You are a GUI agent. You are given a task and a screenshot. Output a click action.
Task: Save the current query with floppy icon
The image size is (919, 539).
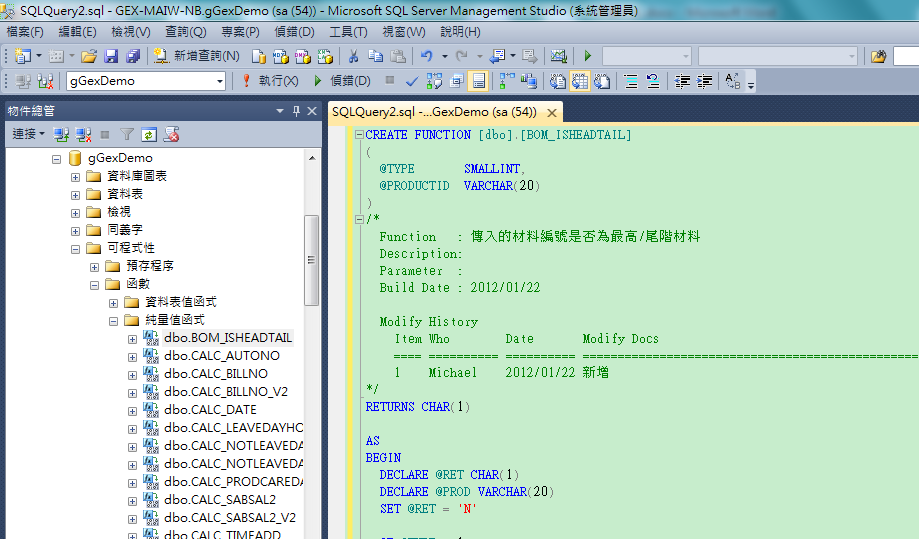(111, 56)
